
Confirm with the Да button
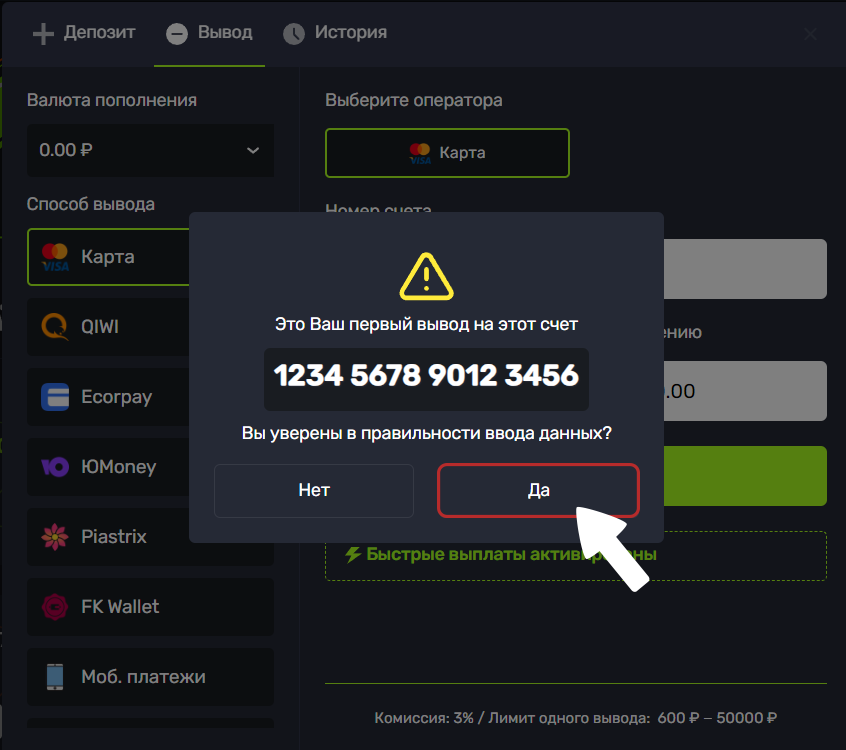[x=538, y=491]
